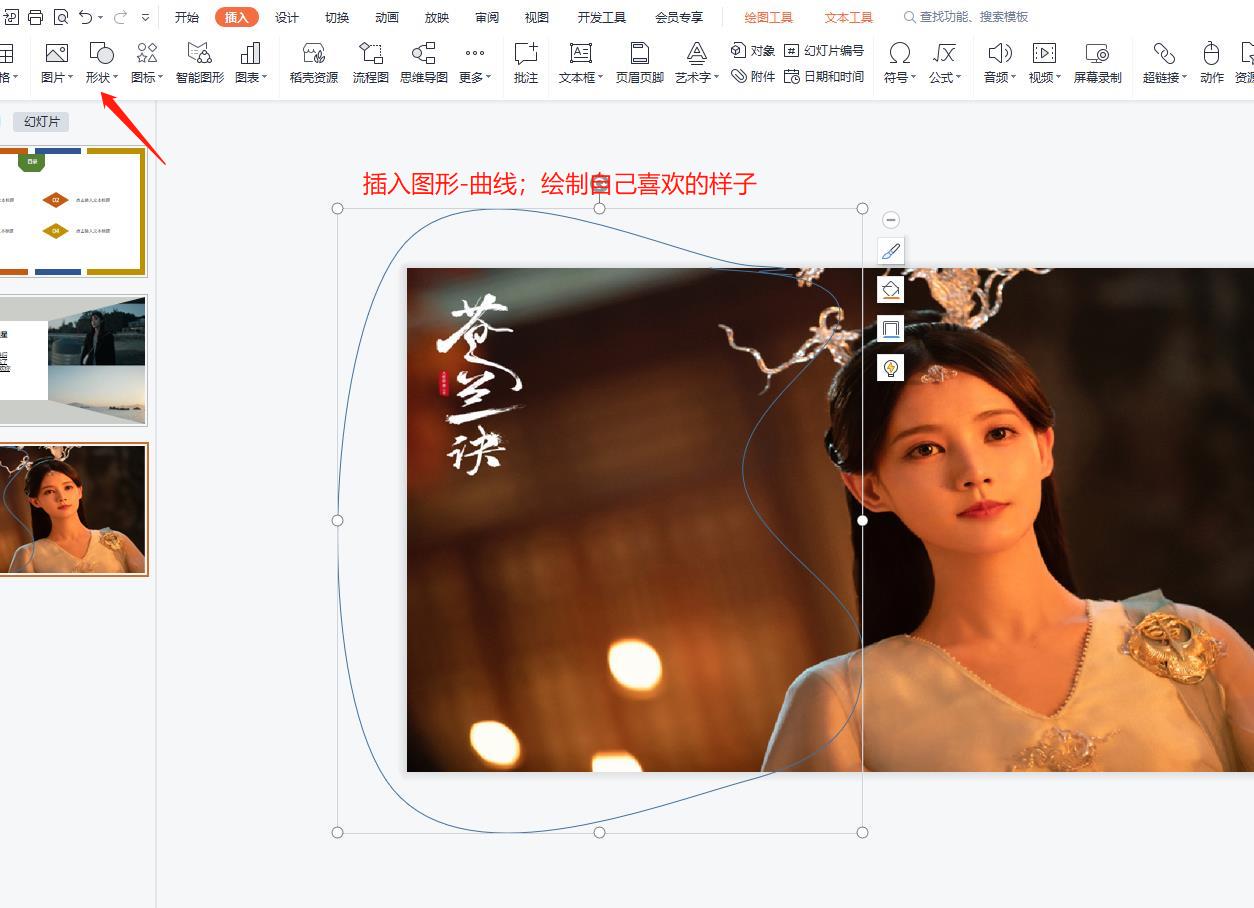Click the 超链接 hyperlink icon

click(1163, 54)
